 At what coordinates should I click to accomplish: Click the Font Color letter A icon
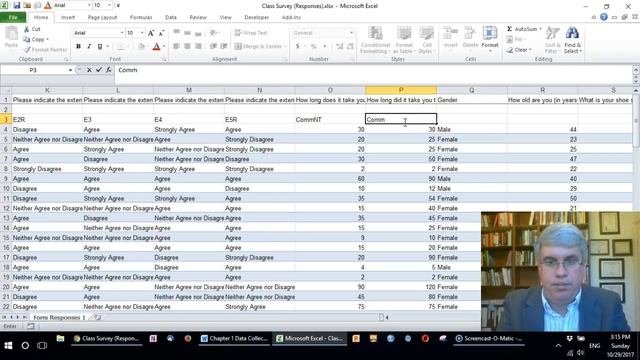[x=156, y=47]
